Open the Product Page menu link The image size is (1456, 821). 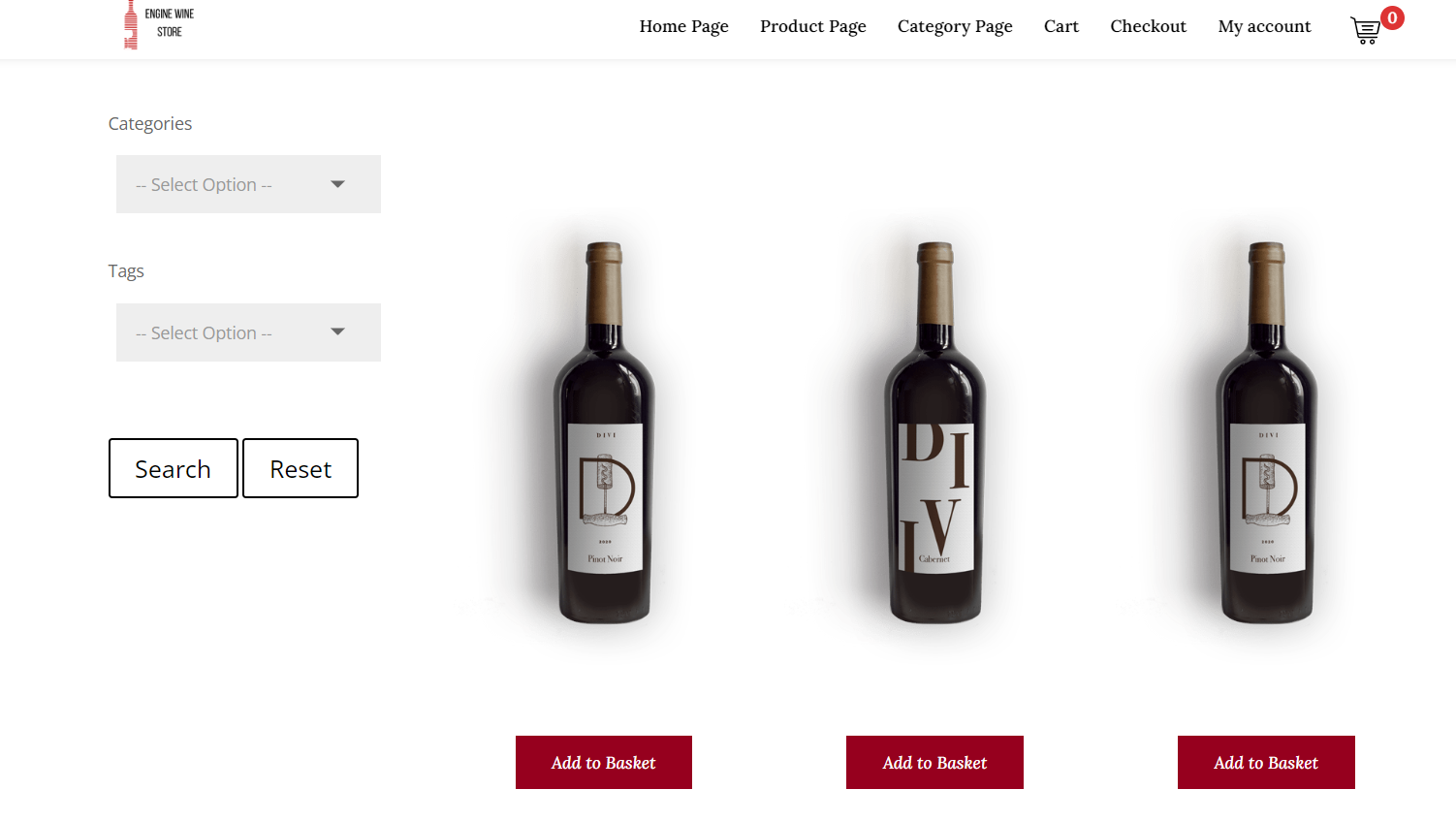(x=812, y=26)
